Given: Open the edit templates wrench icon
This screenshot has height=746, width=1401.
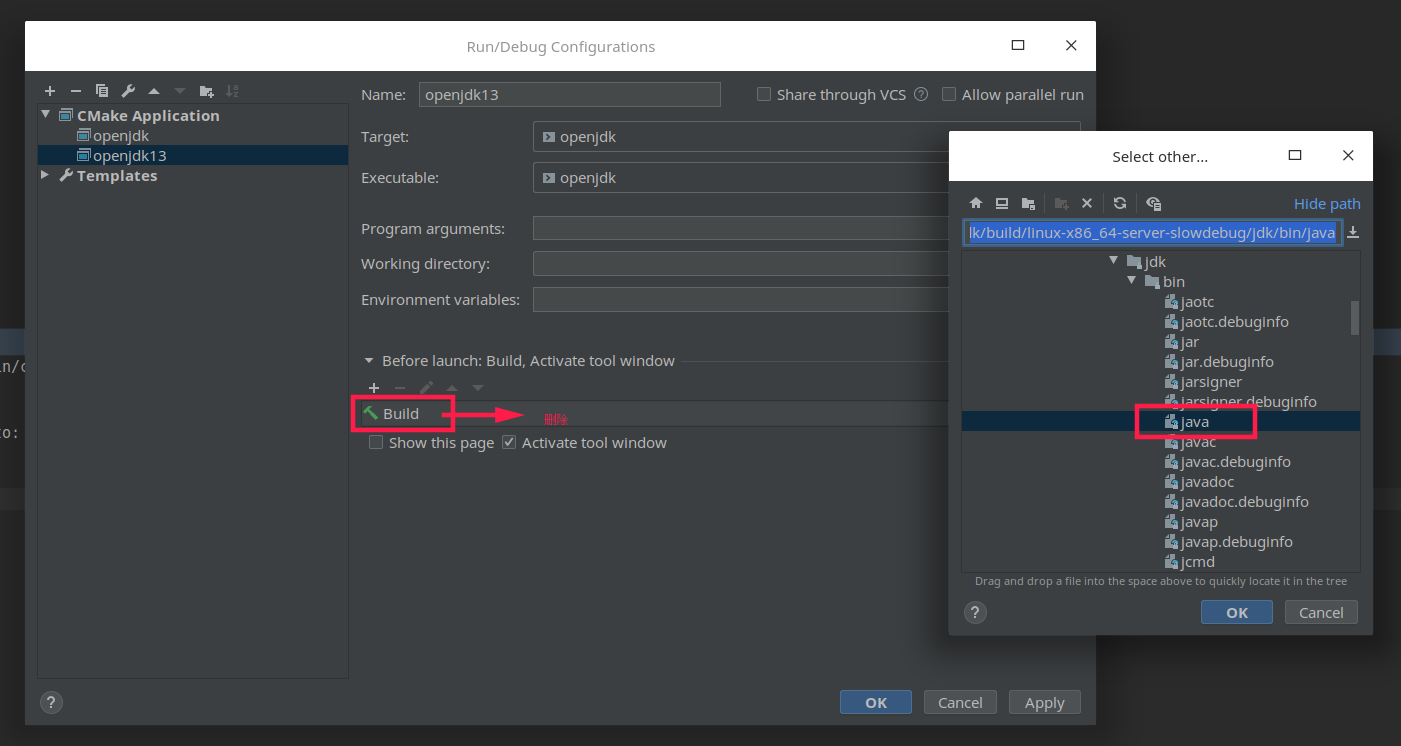Looking at the screenshot, I should (128, 91).
